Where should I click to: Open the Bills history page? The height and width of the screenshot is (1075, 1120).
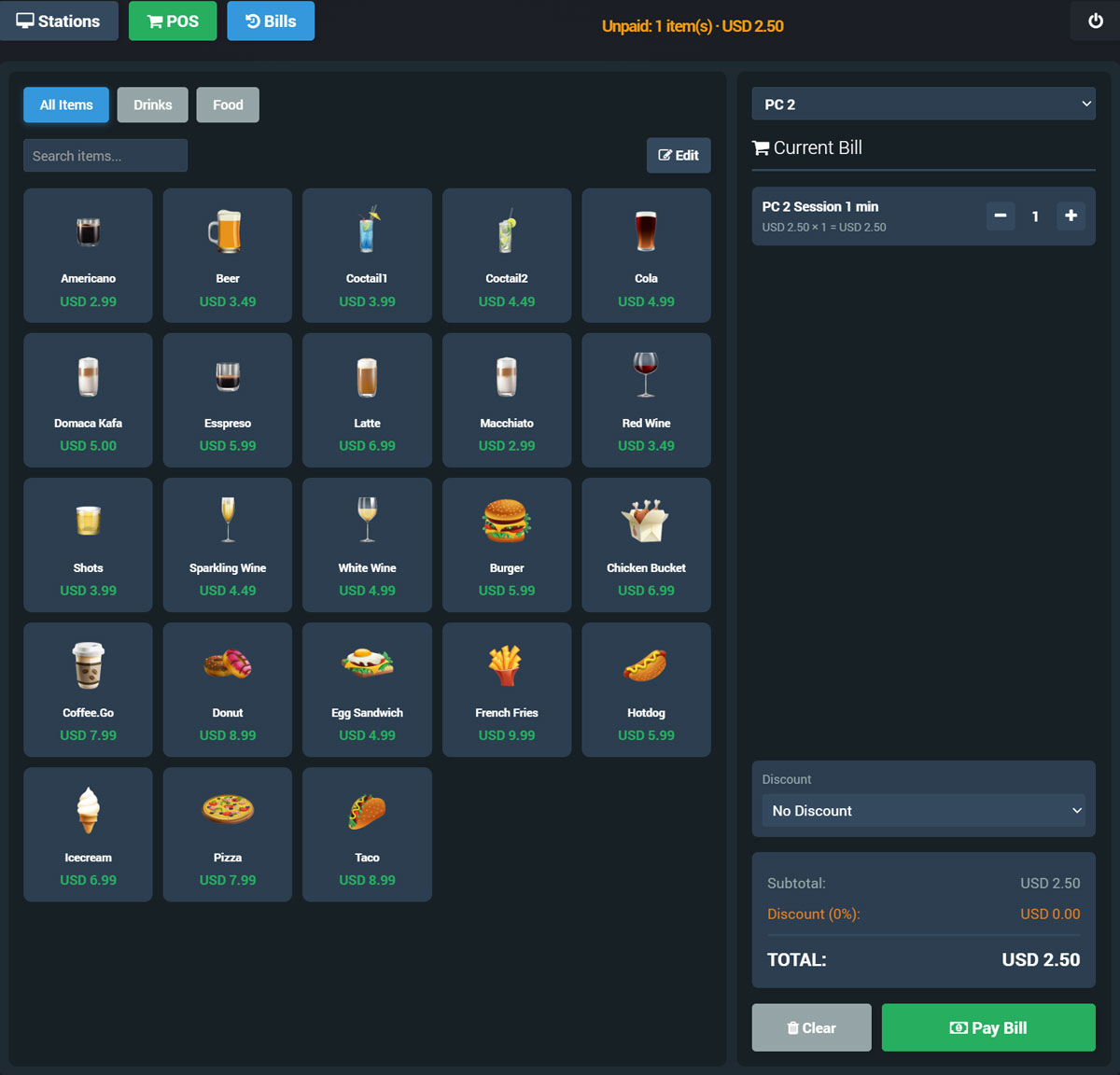pos(271,21)
